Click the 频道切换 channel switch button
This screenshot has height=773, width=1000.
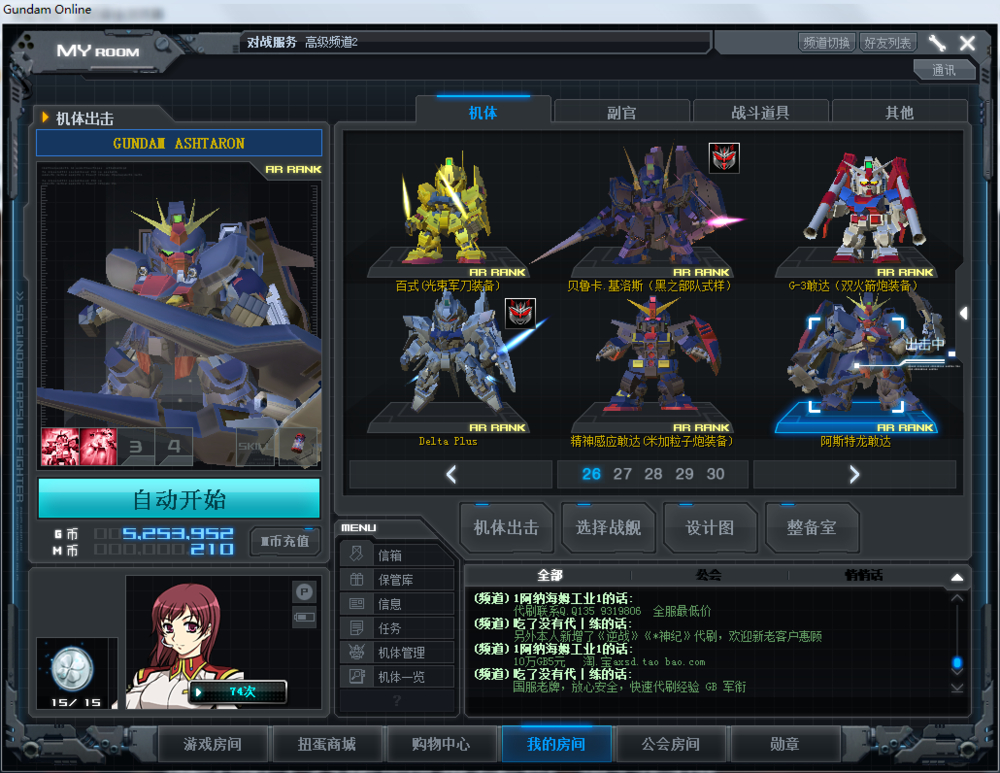point(827,43)
